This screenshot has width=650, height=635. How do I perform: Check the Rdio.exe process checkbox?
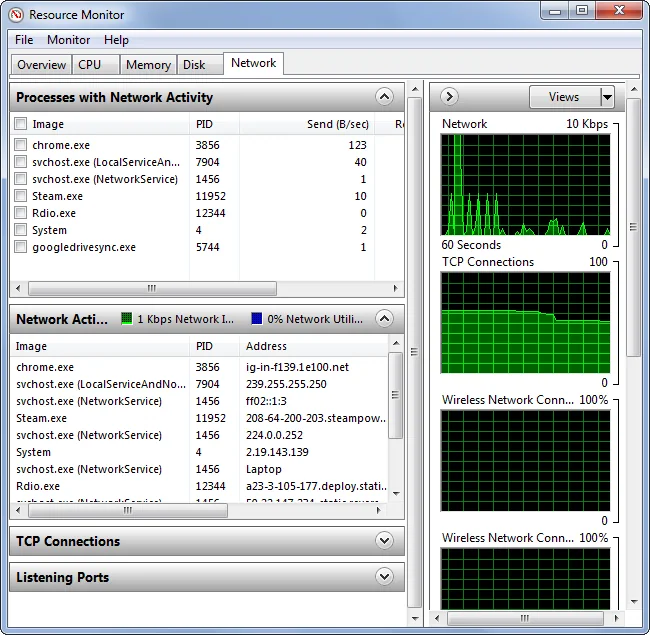point(20,213)
